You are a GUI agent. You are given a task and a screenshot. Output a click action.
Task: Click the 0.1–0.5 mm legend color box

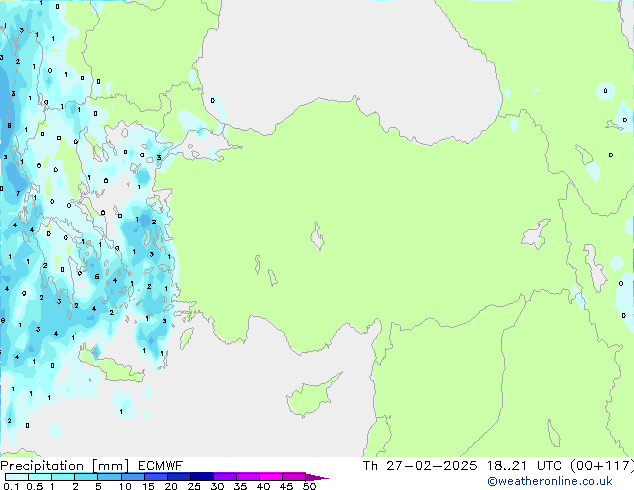(x=17, y=477)
